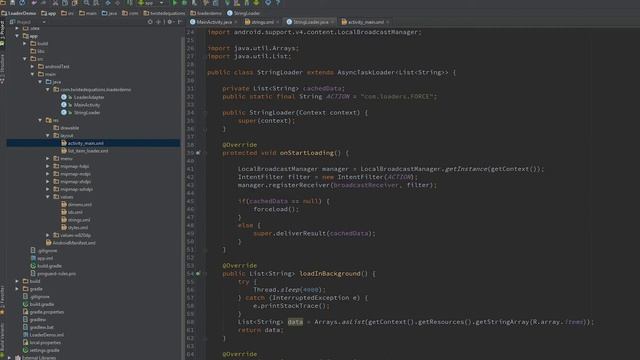
Task: Click StringLoader class in the navigation breadcrumb
Action: pos(244,13)
